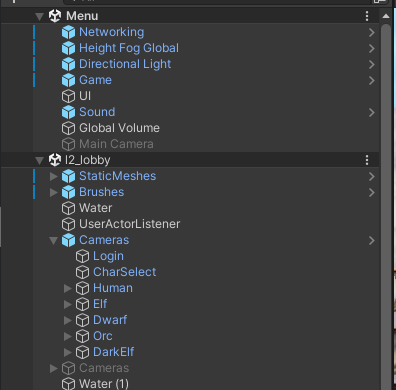396x390 pixels.
Task: Open the l2_lobby scene options kebab menu
Action: [367, 160]
